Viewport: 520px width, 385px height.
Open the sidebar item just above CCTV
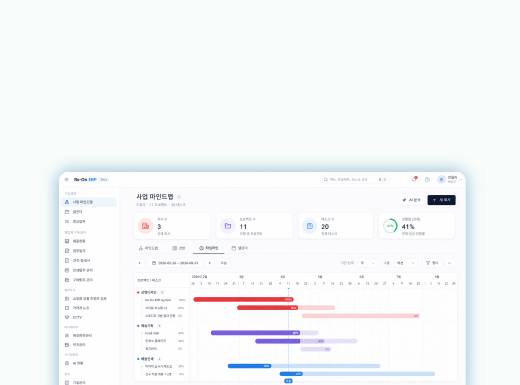pos(89,308)
